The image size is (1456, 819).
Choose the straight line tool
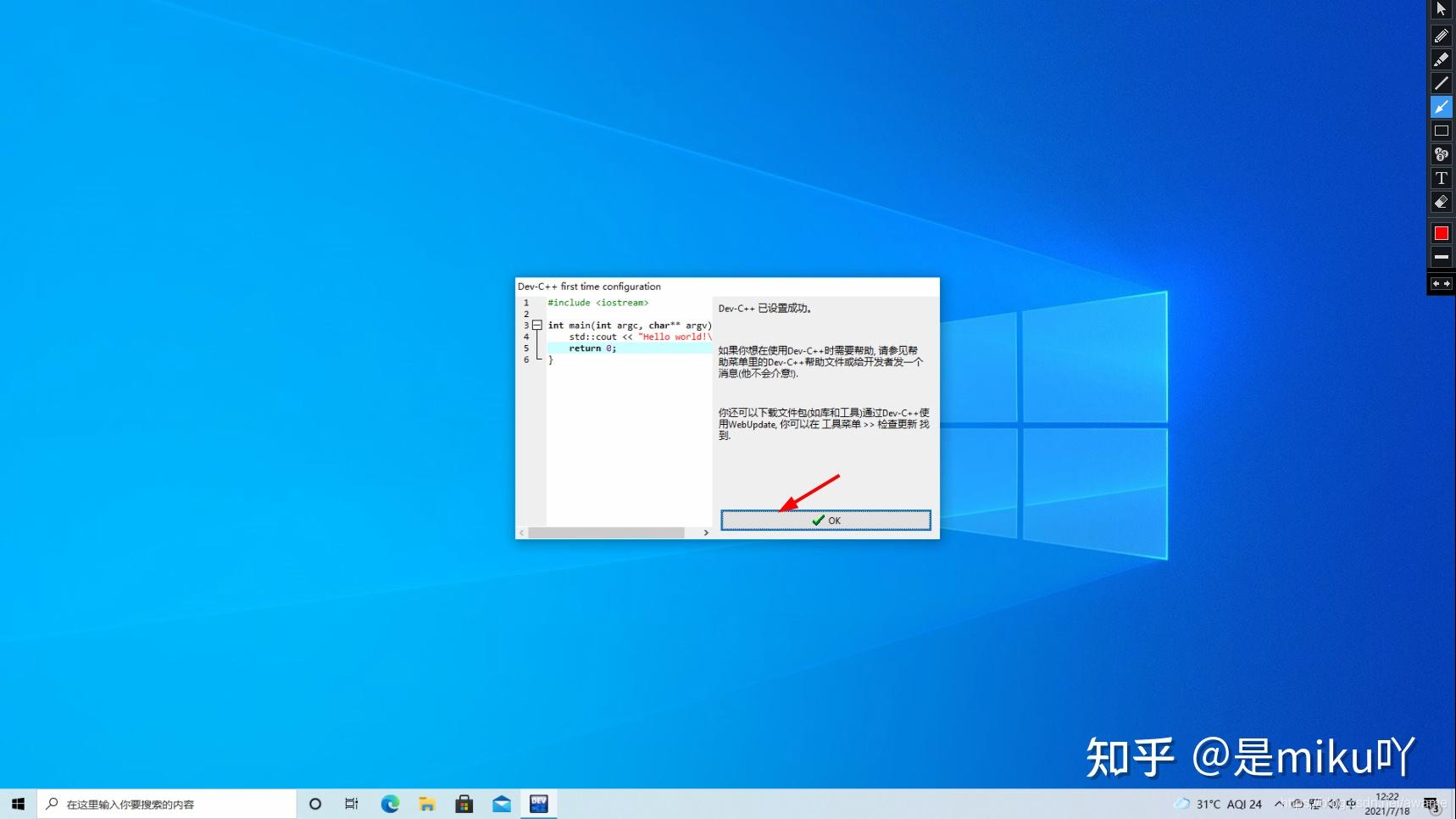coord(1442,83)
